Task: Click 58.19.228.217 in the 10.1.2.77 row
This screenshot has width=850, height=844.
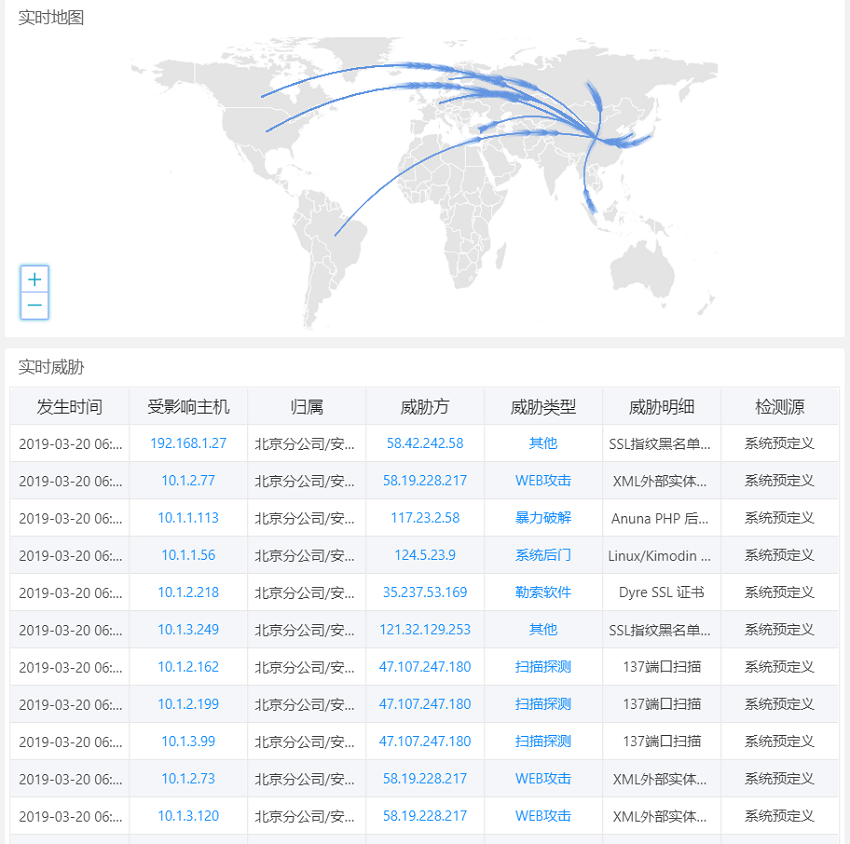Action: [425, 480]
